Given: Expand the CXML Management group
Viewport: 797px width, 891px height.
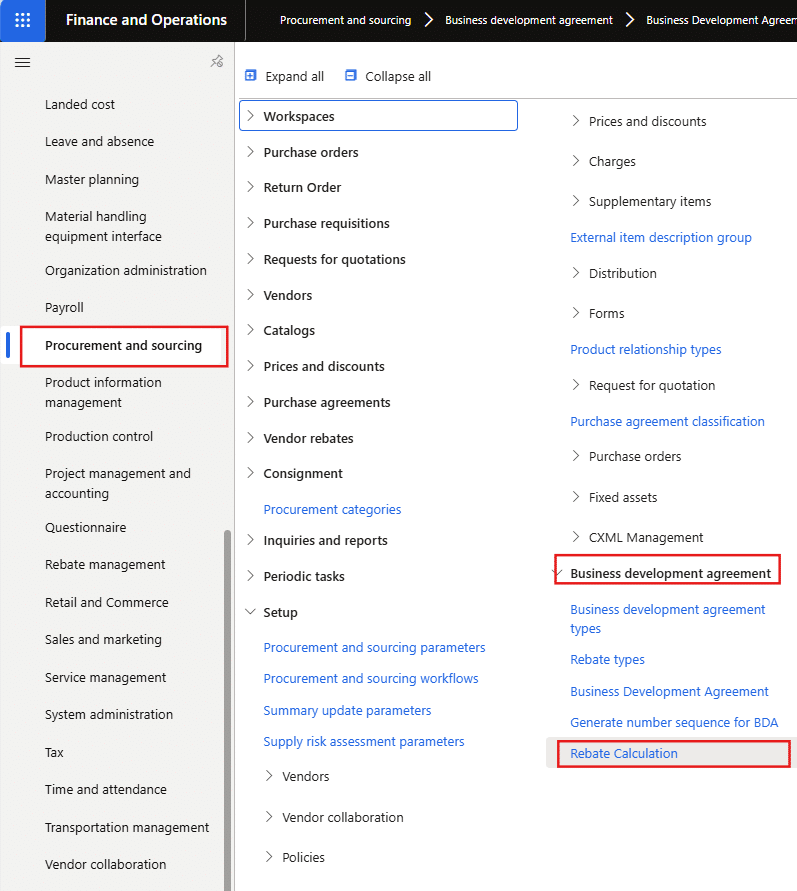Looking at the screenshot, I should point(576,537).
